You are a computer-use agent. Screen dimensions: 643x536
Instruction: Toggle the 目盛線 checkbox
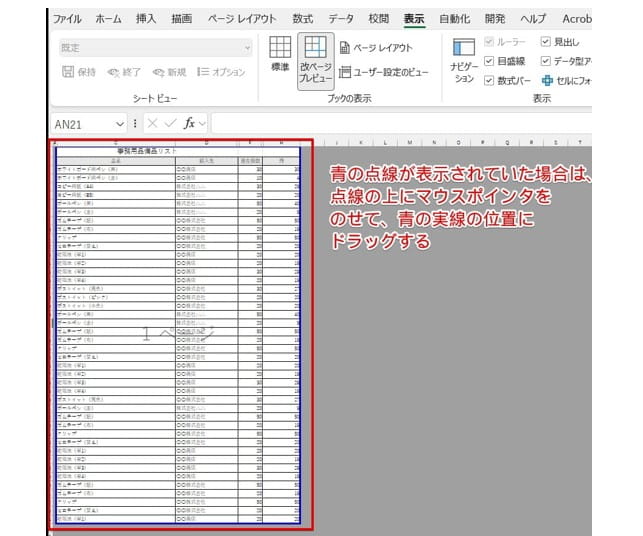coord(488,61)
